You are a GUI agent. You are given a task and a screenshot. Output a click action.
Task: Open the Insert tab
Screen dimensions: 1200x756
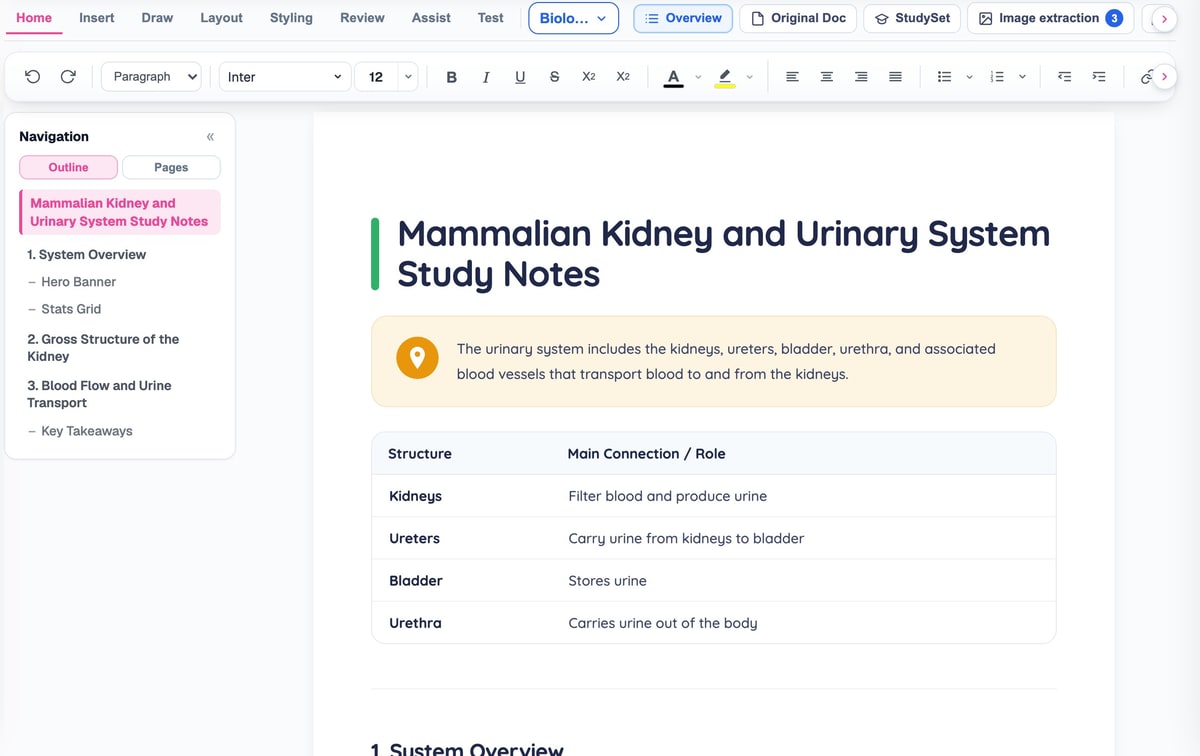coord(97,18)
